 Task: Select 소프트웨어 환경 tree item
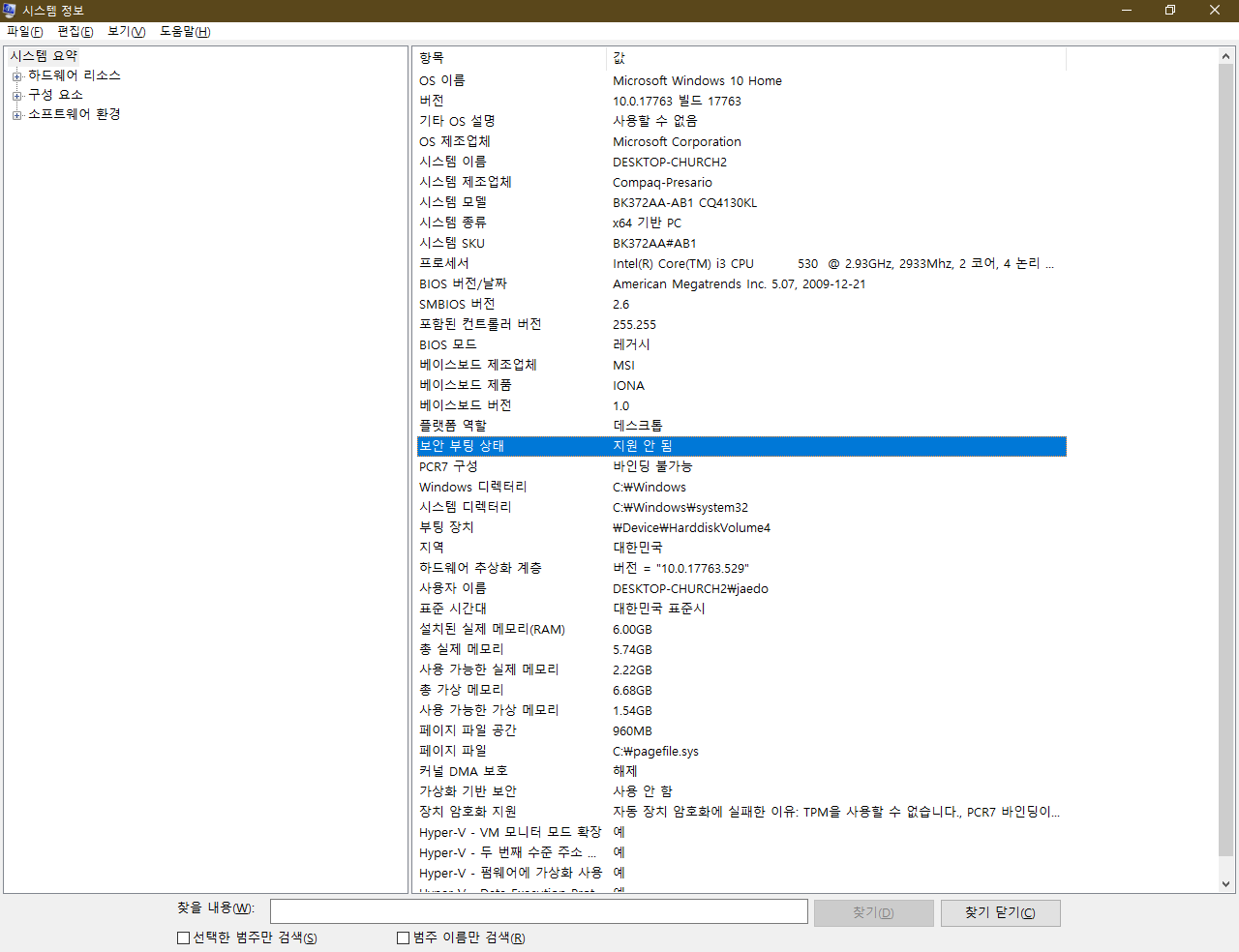coord(75,114)
